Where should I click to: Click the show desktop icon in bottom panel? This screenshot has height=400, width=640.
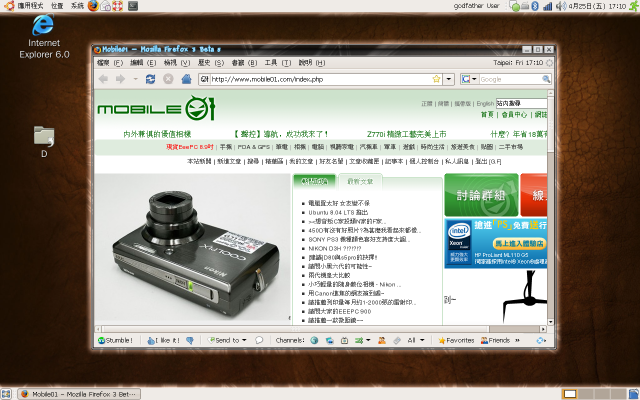click(6, 394)
